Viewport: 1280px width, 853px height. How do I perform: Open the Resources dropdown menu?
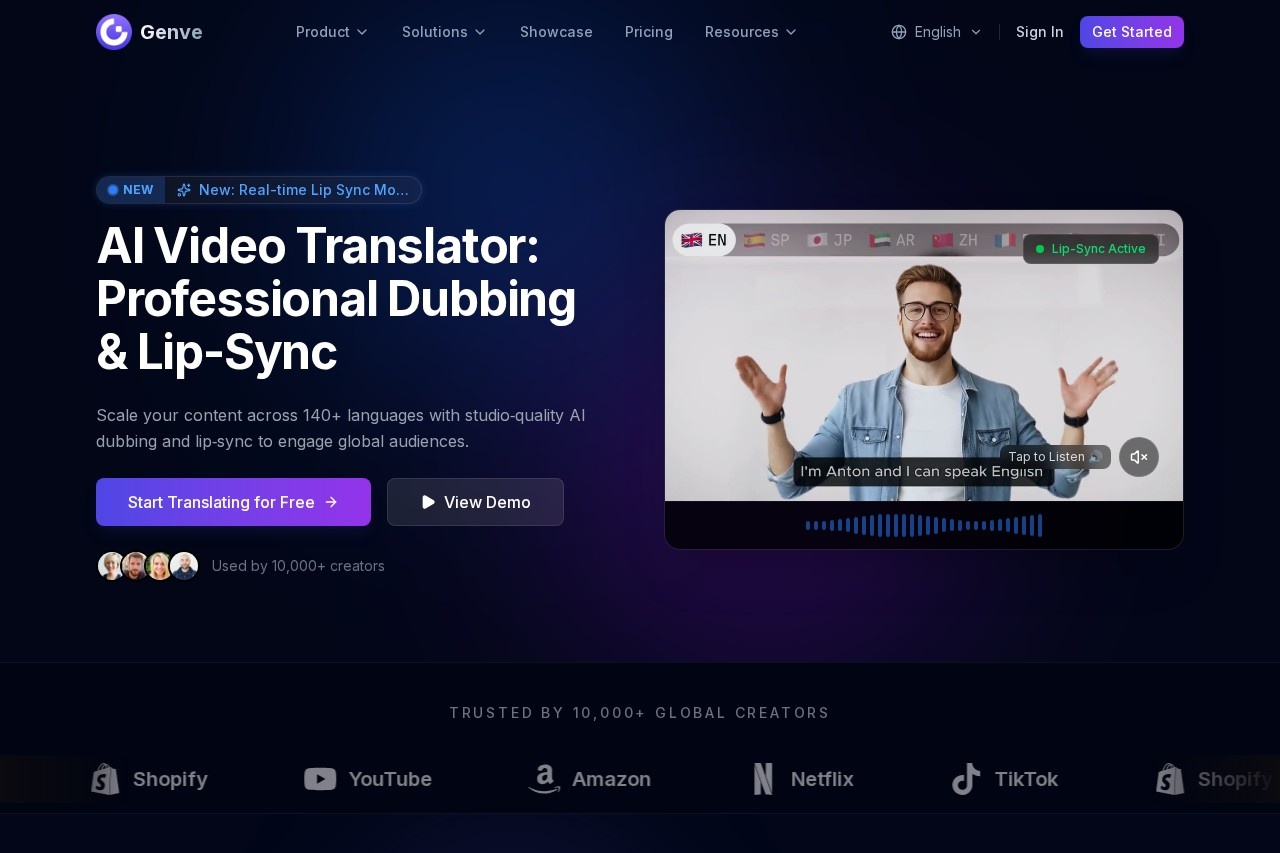pyautogui.click(x=751, y=32)
